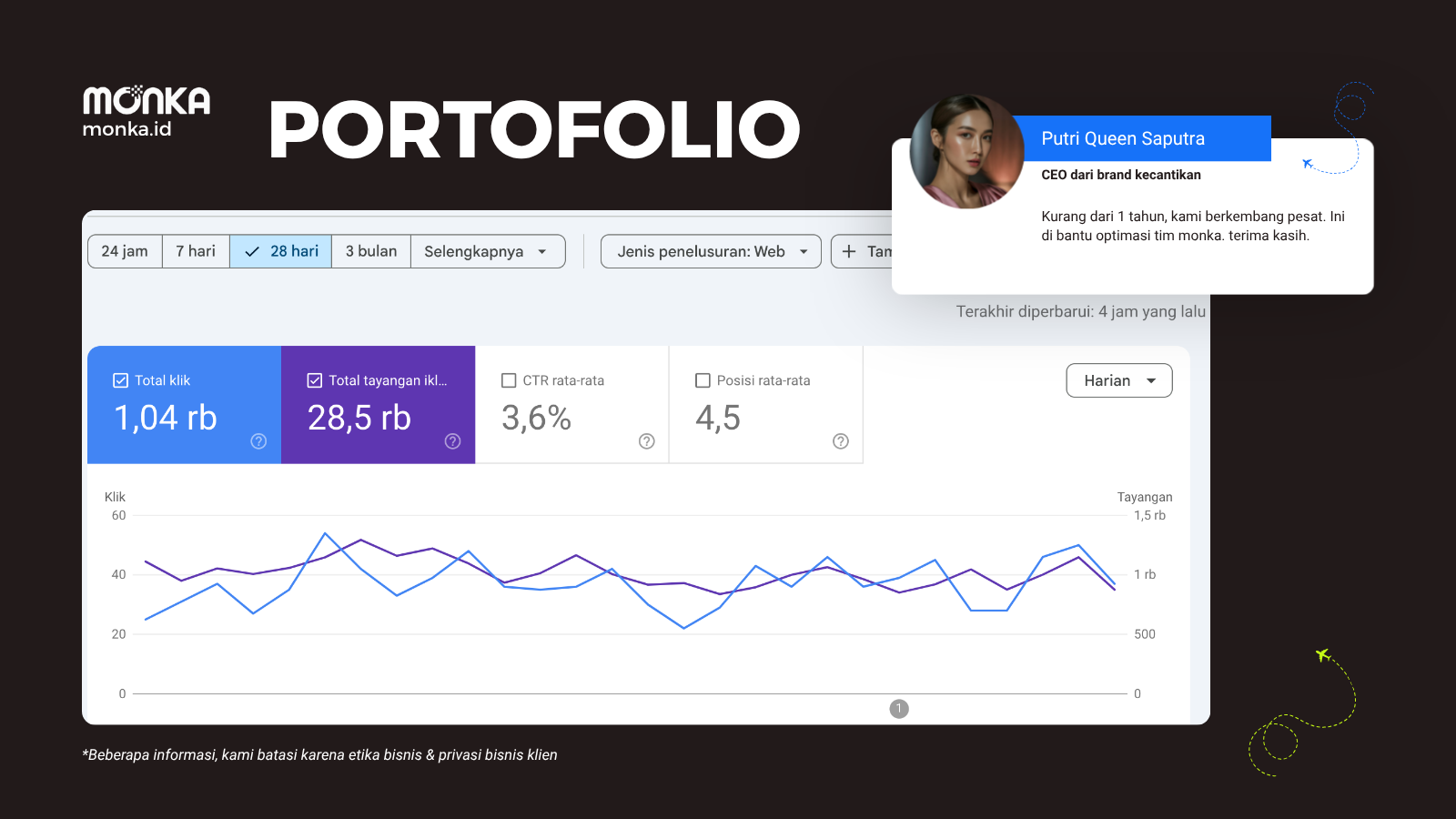Screen dimensions: 1456x819
Task: Uncheck the Total tayangan checkbox
Action: [x=315, y=380]
